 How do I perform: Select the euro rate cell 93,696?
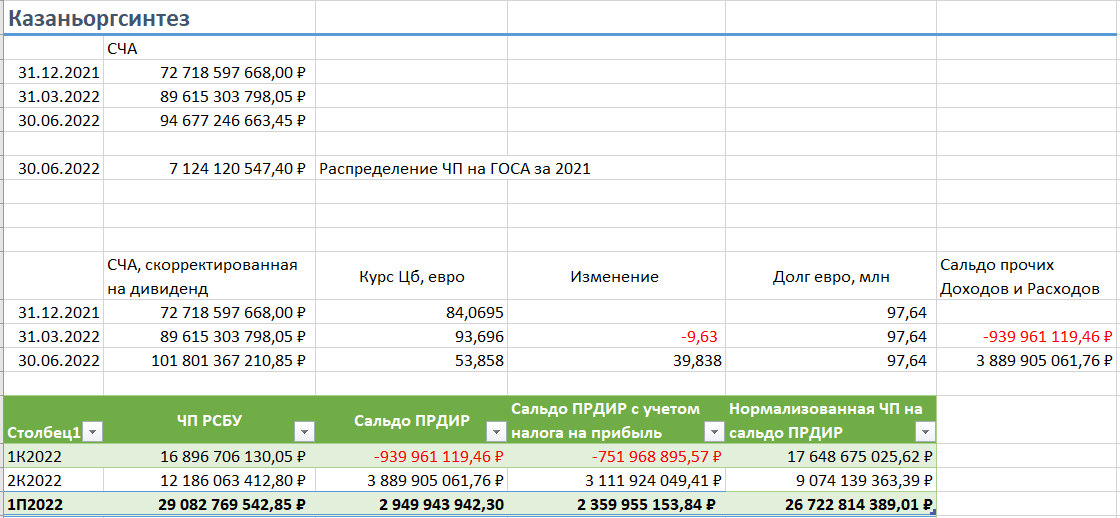(x=411, y=337)
